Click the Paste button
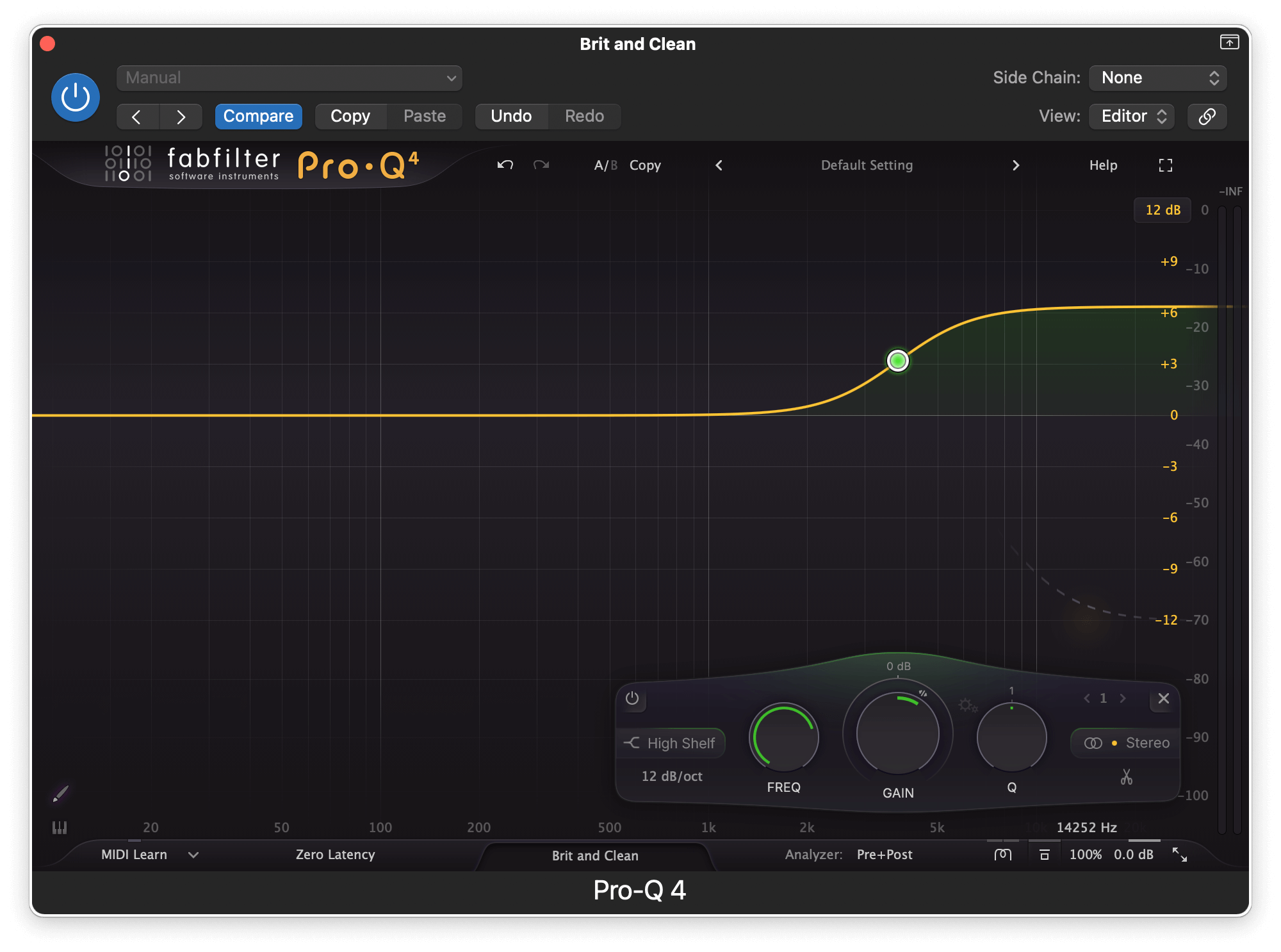The image size is (1281, 952). tap(425, 117)
